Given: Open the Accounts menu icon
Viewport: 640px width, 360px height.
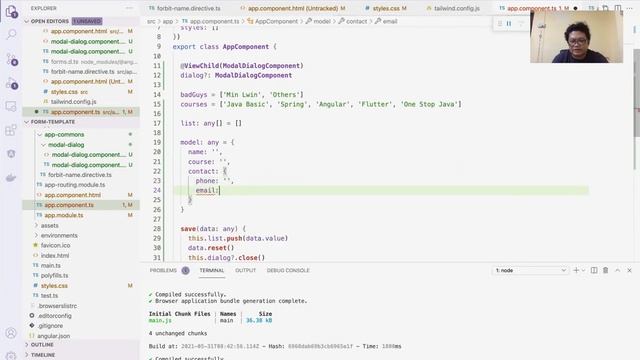Looking at the screenshot, I should 11,333.
